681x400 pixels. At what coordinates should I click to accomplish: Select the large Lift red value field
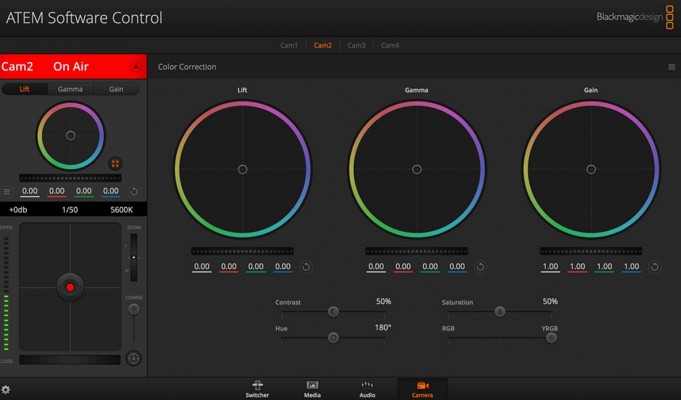(x=229, y=267)
